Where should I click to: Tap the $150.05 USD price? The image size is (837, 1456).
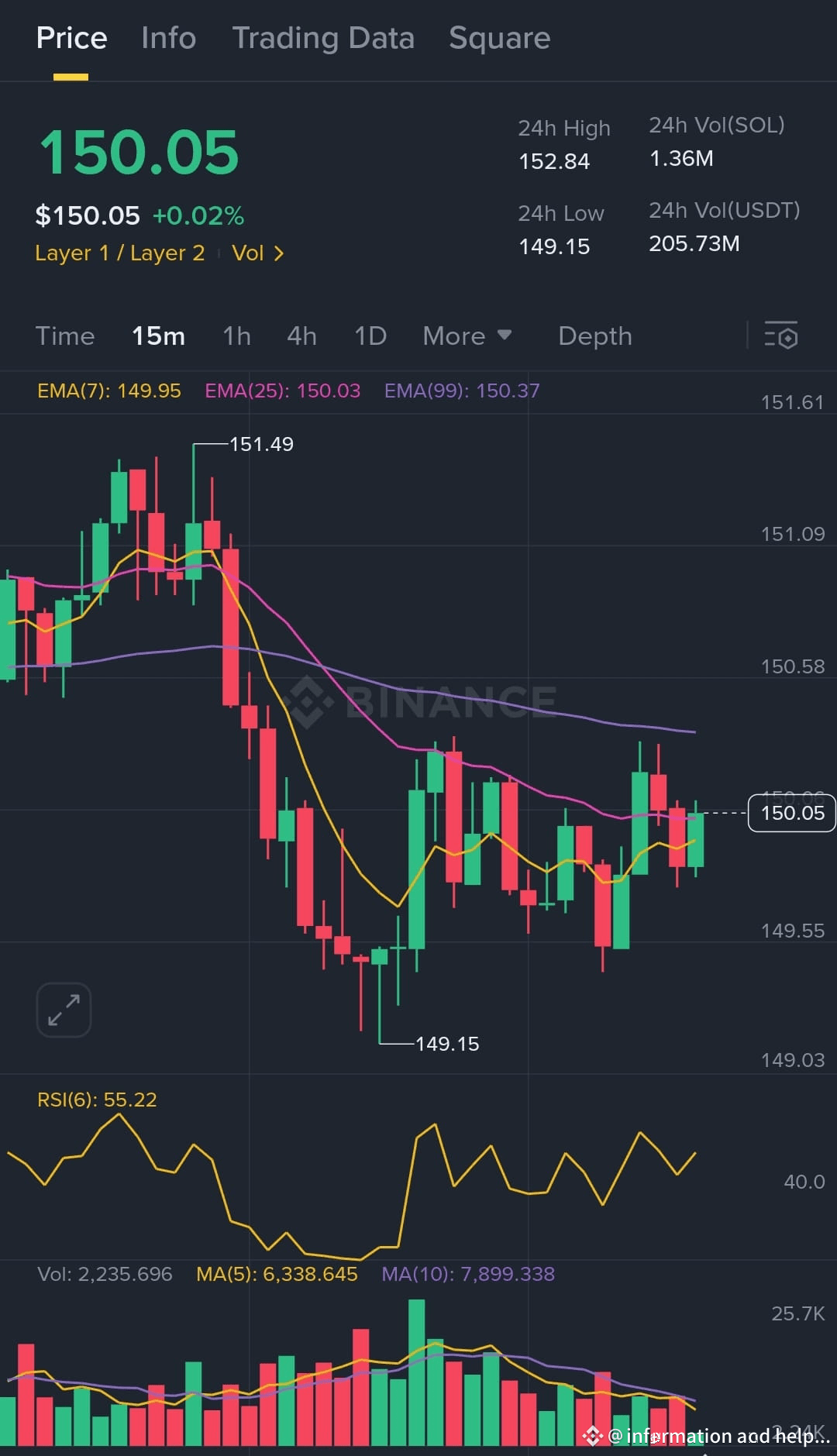pyautogui.click(x=88, y=215)
